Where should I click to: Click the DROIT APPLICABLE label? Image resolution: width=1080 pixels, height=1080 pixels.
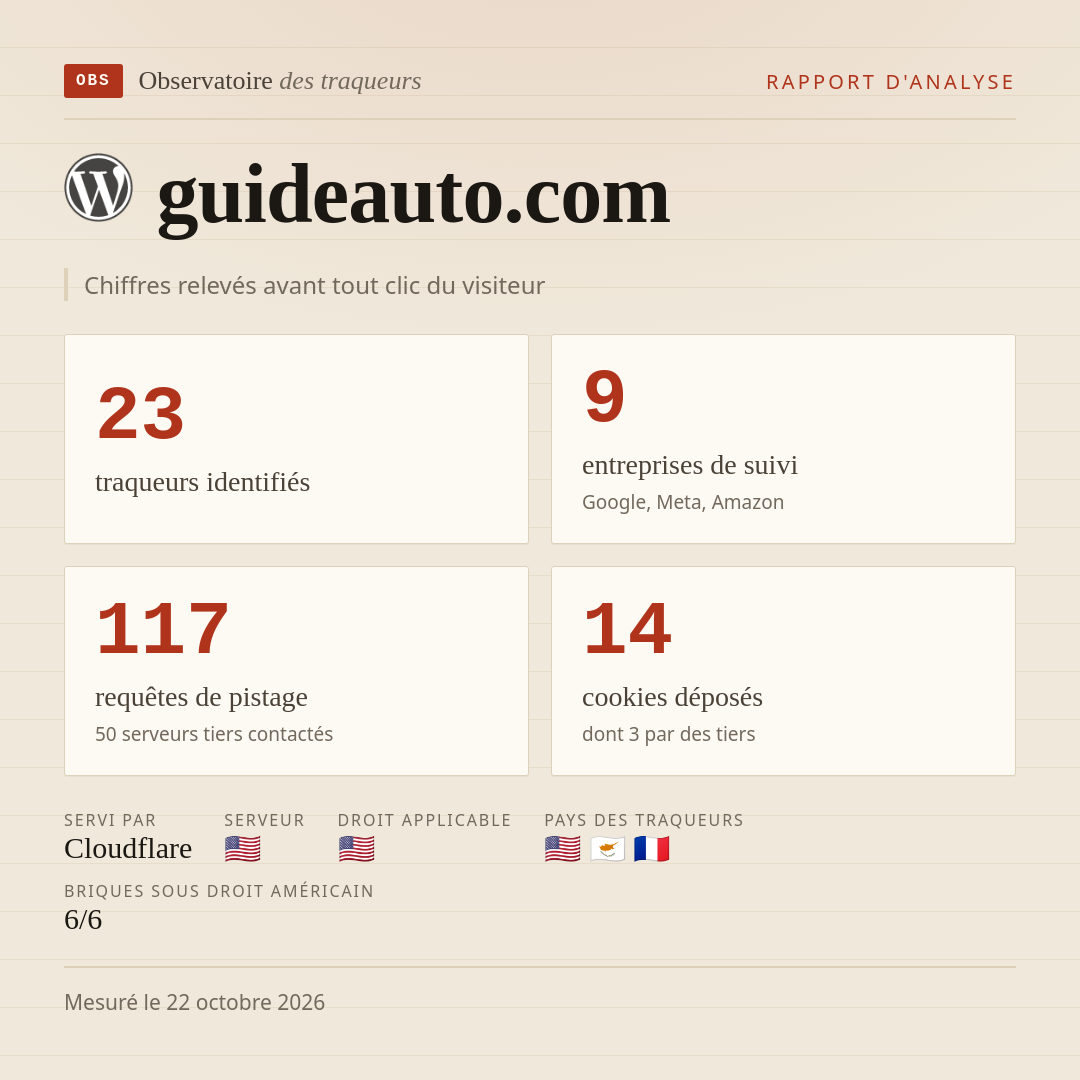point(424,820)
